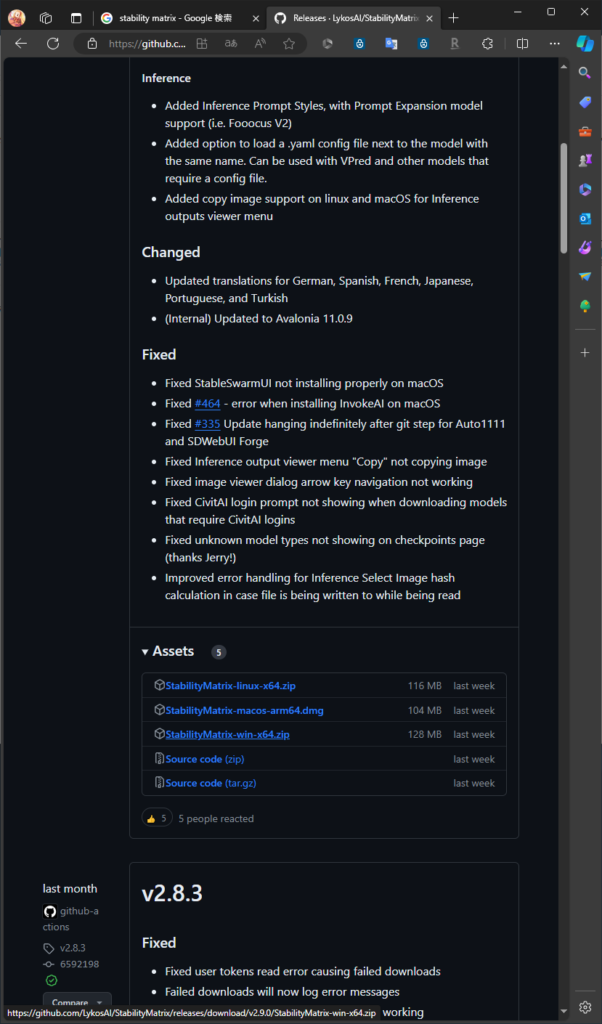Open a new browser tab
602x1024 pixels.
[x=453, y=18]
